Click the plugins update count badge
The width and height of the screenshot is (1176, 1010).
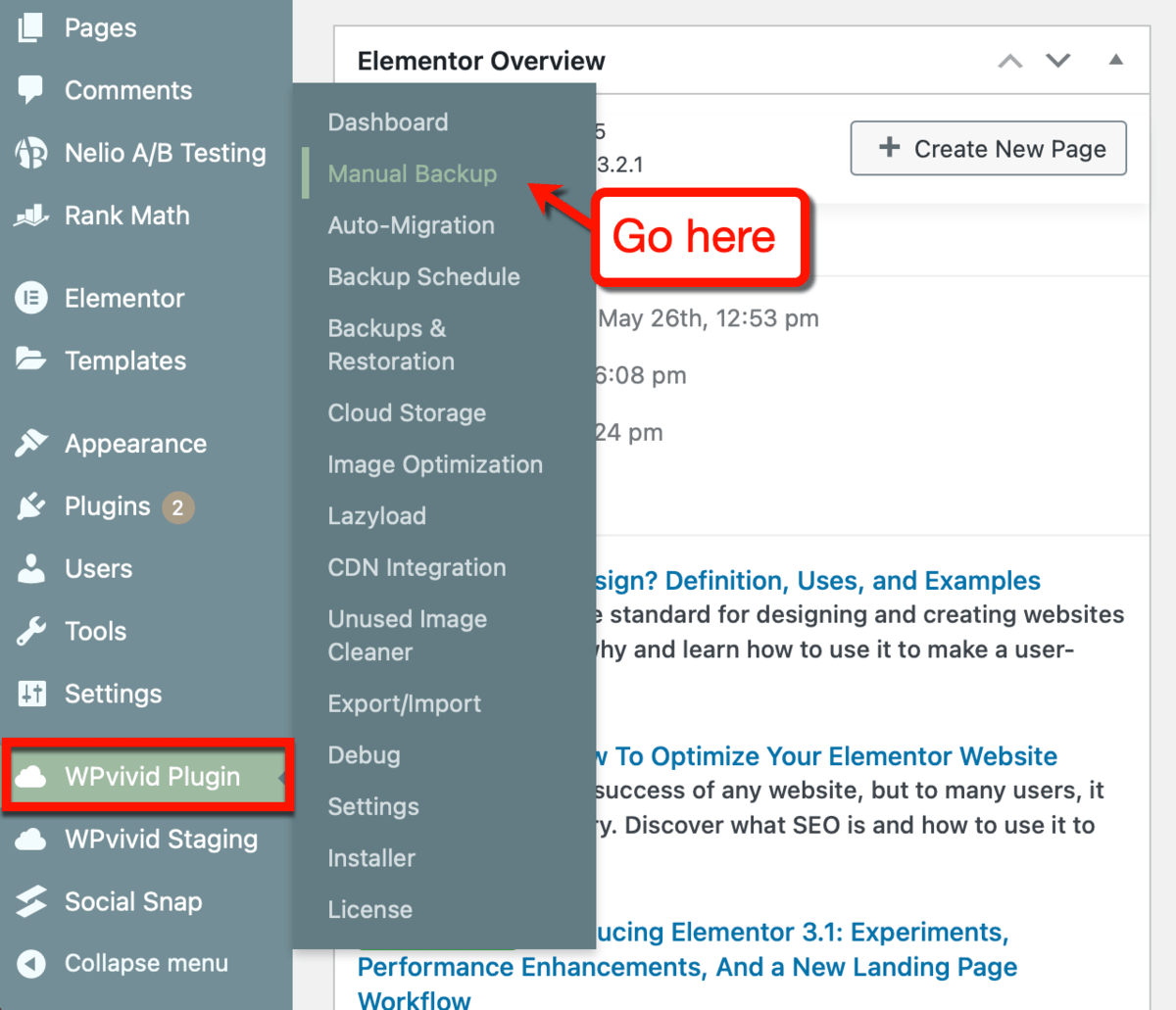click(x=177, y=507)
